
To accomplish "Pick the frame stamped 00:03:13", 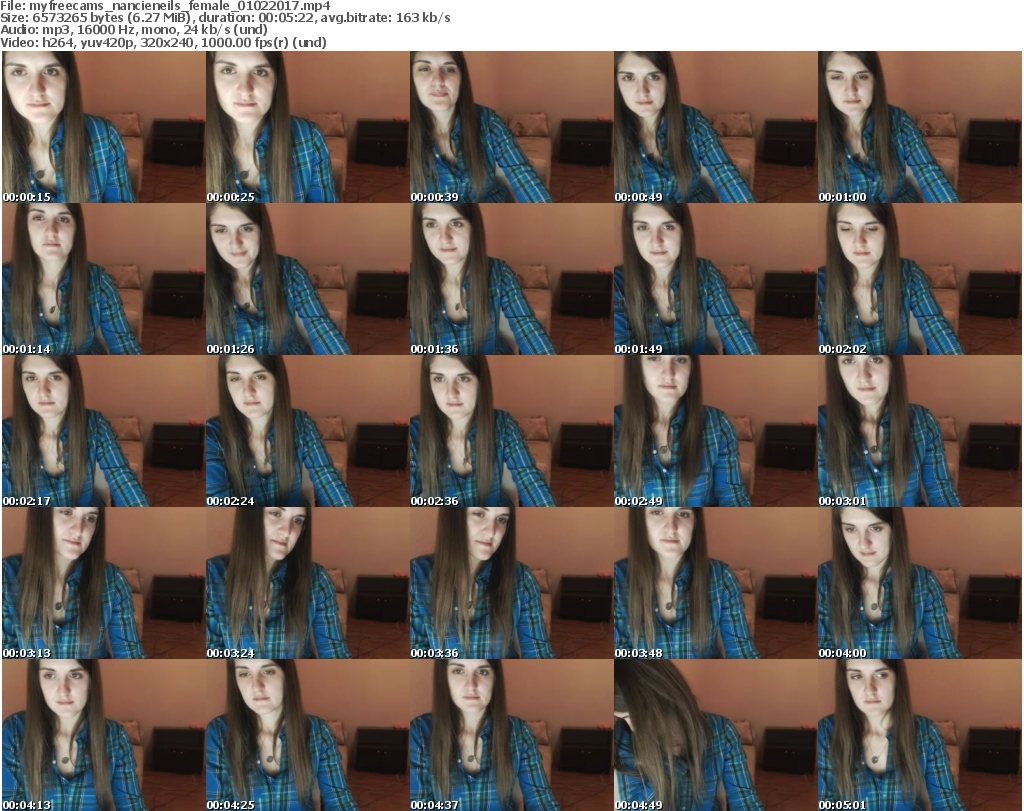I will coord(103,583).
